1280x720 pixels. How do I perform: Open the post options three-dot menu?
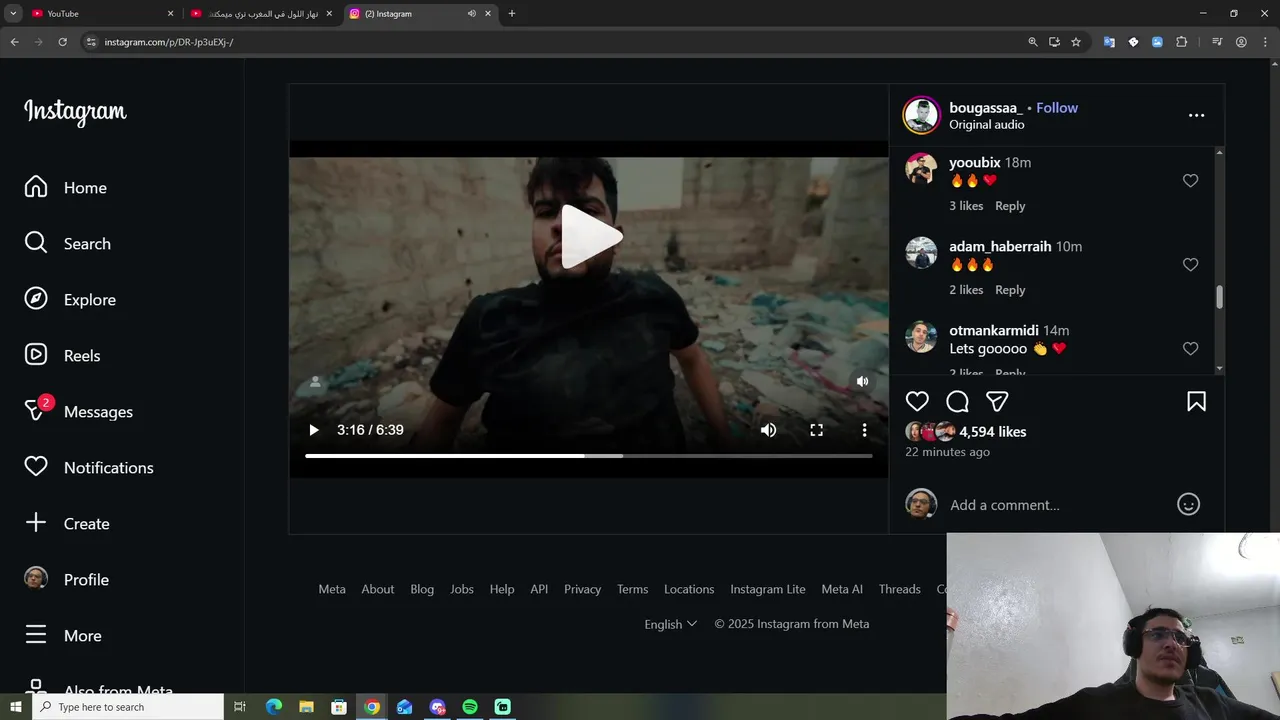click(1196, 116)
